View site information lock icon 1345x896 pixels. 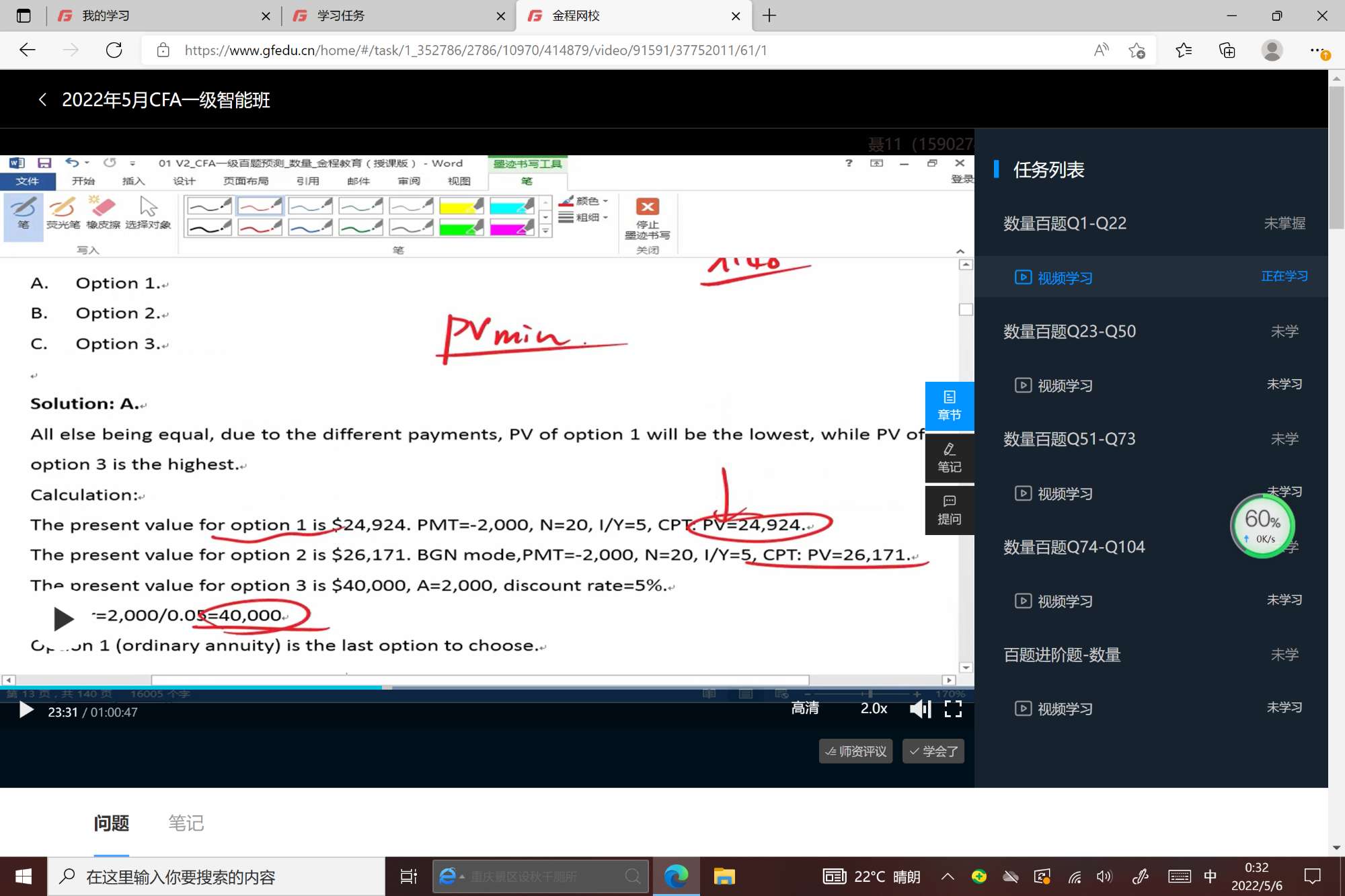(163, 50)
